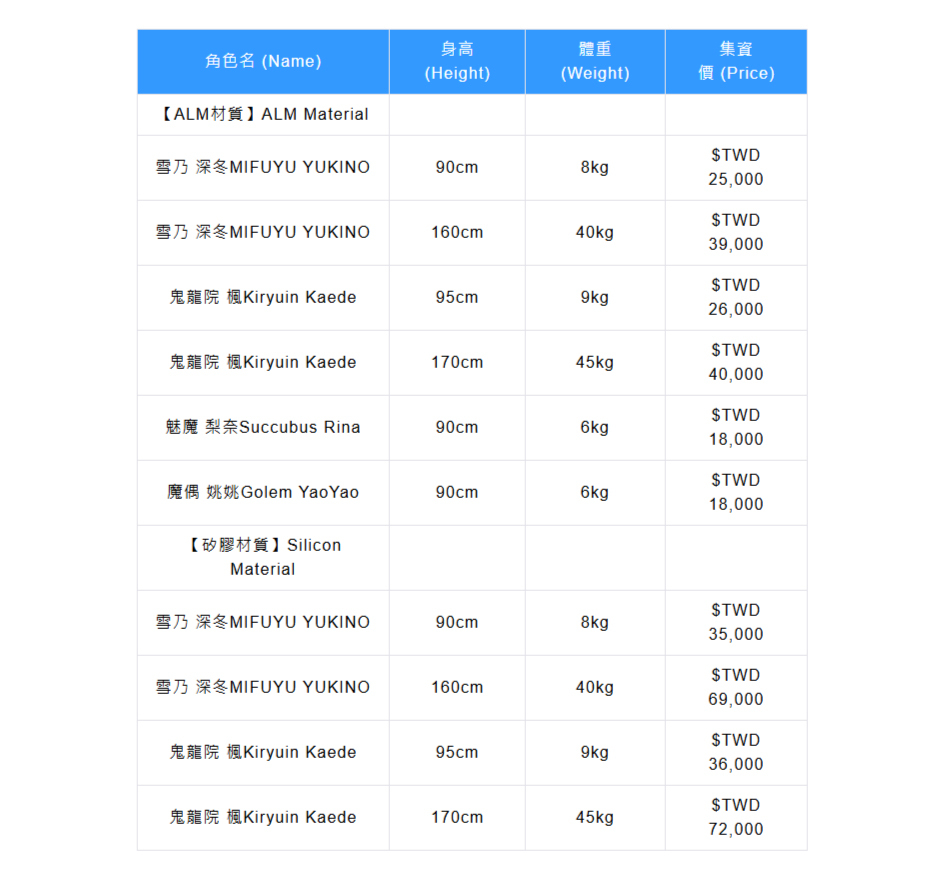Click the 90cm height in Succubus Rina row
Viewport: 950px width, 878px height.
tap(457, 427)
